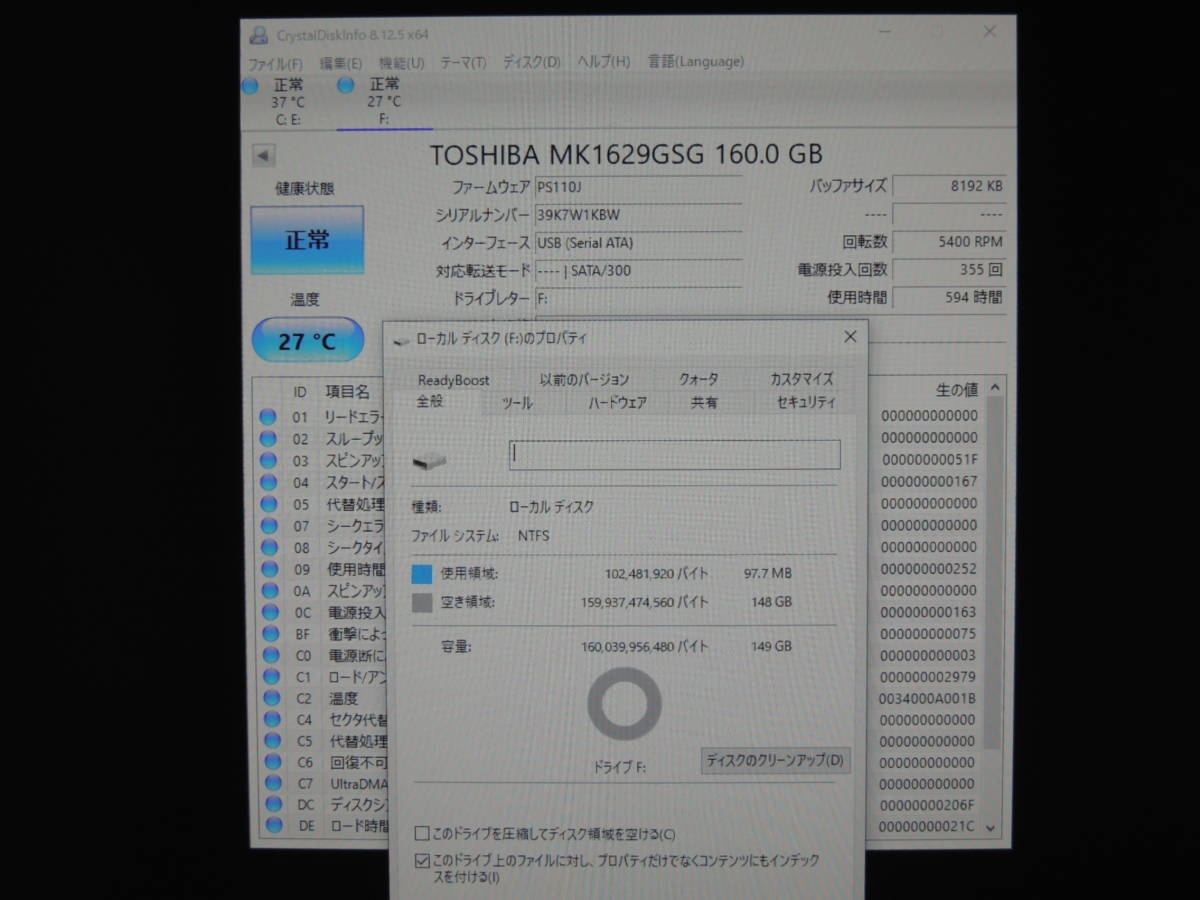
Task: Click the status orb for ID 08
Action: click(x=268, y=547)
